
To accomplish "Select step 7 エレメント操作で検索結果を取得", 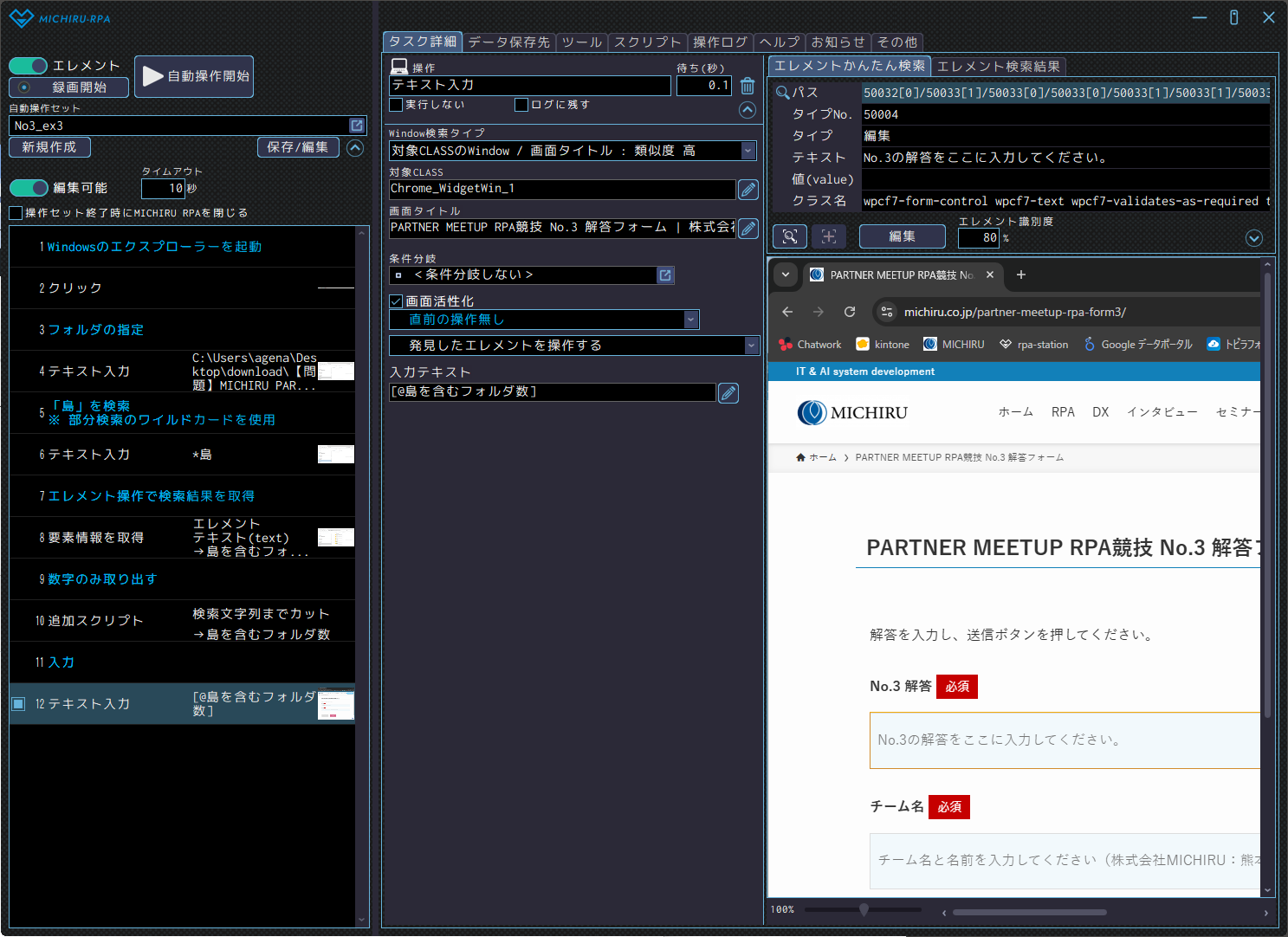I will (152, 496).
